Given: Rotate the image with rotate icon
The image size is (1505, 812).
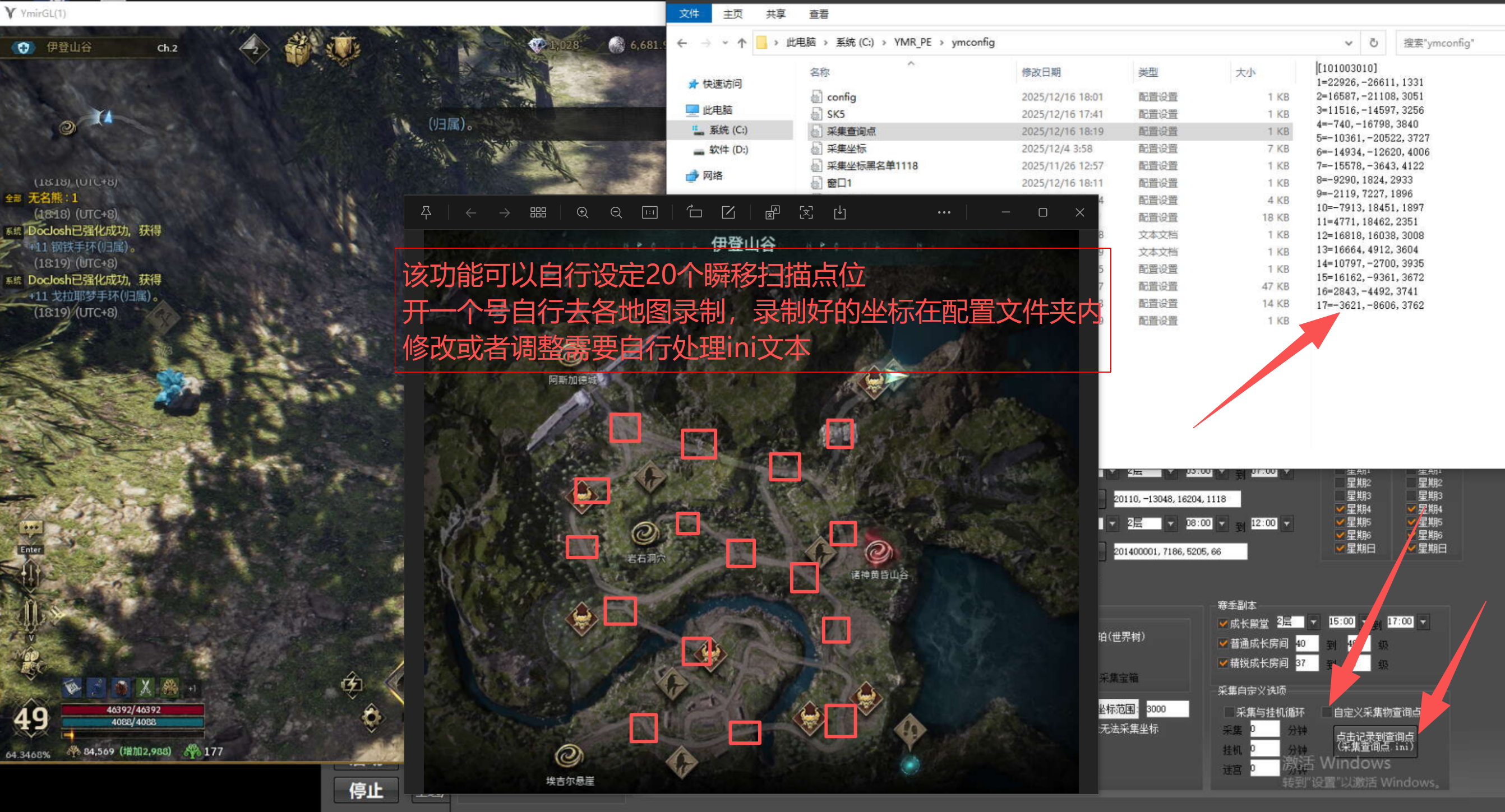Looking at the screenshot, I should (x=694, y=212).
